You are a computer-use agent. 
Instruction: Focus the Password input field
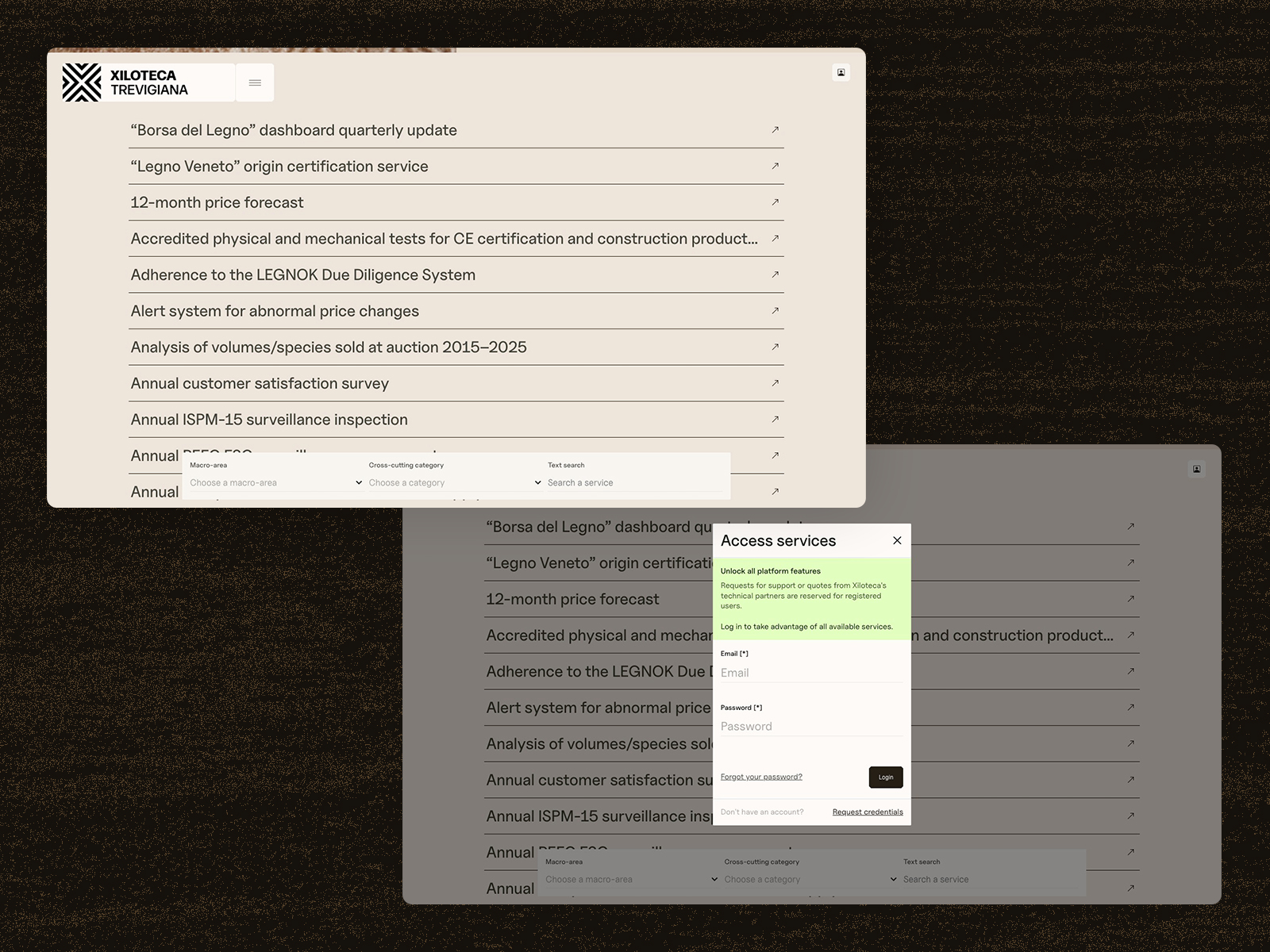click(x=811, y=727)
